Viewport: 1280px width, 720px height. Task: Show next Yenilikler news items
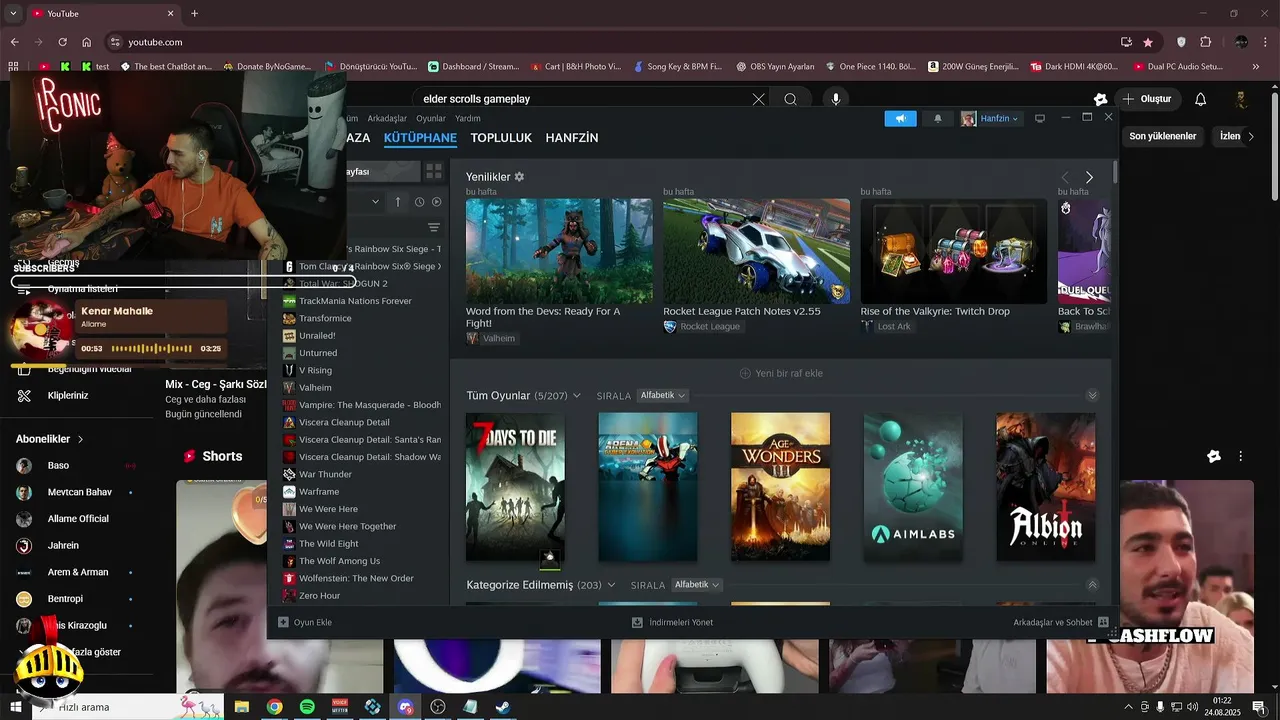1089,177
